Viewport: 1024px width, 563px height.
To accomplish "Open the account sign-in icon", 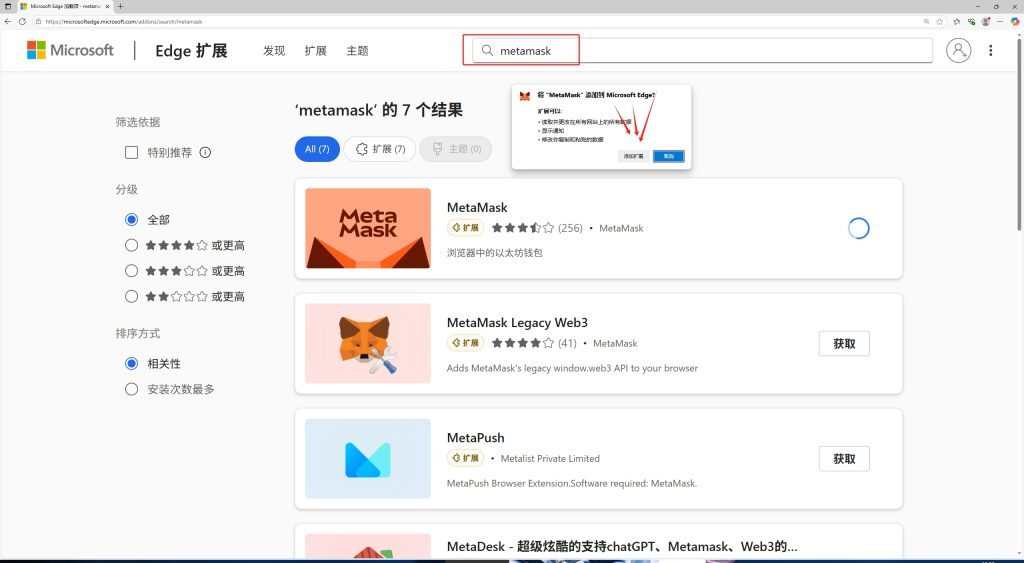I will point(958,50).
